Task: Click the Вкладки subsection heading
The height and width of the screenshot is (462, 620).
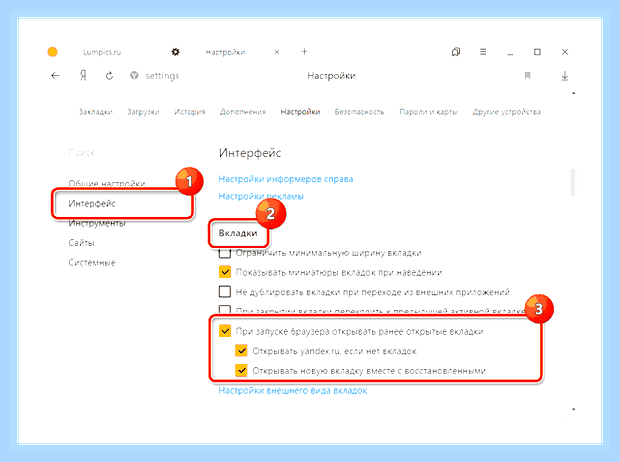Action: [238, 233]
